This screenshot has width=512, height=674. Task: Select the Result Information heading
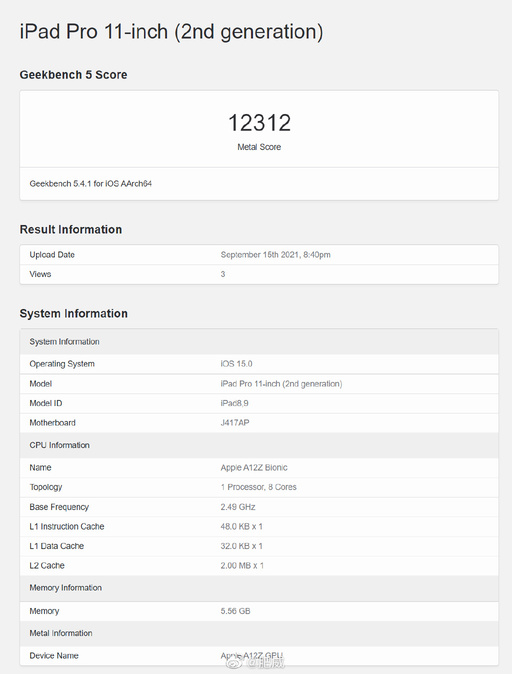tap(71, 230)
